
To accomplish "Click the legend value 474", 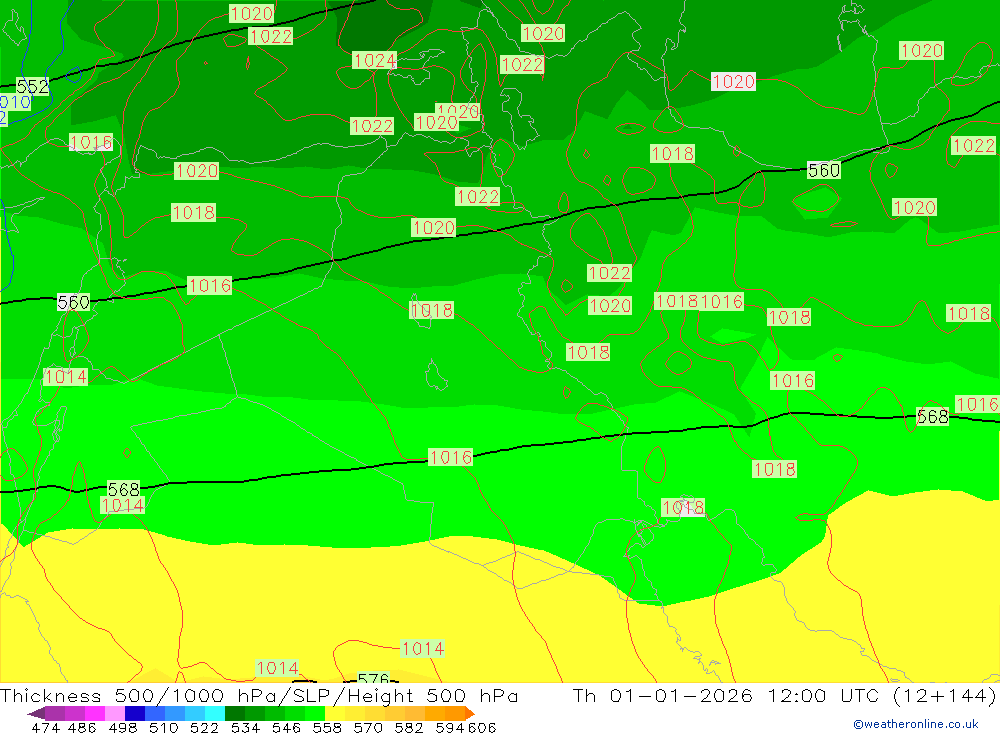I will tap(45, 727).
